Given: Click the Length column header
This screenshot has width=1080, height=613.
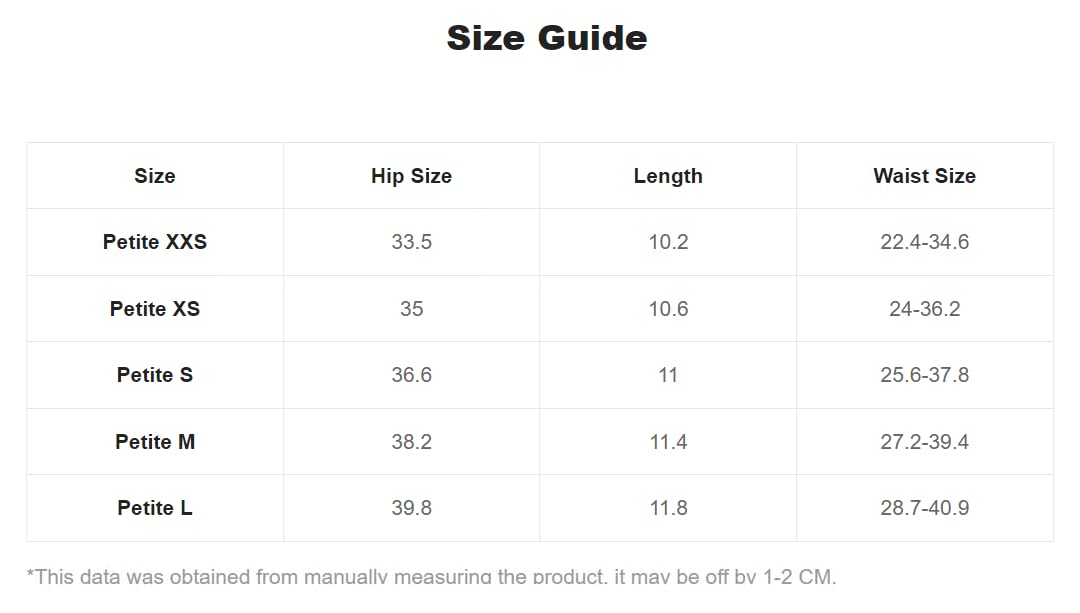Looking at the screenshot, I should pyautogui.click(x=668, y=176).
